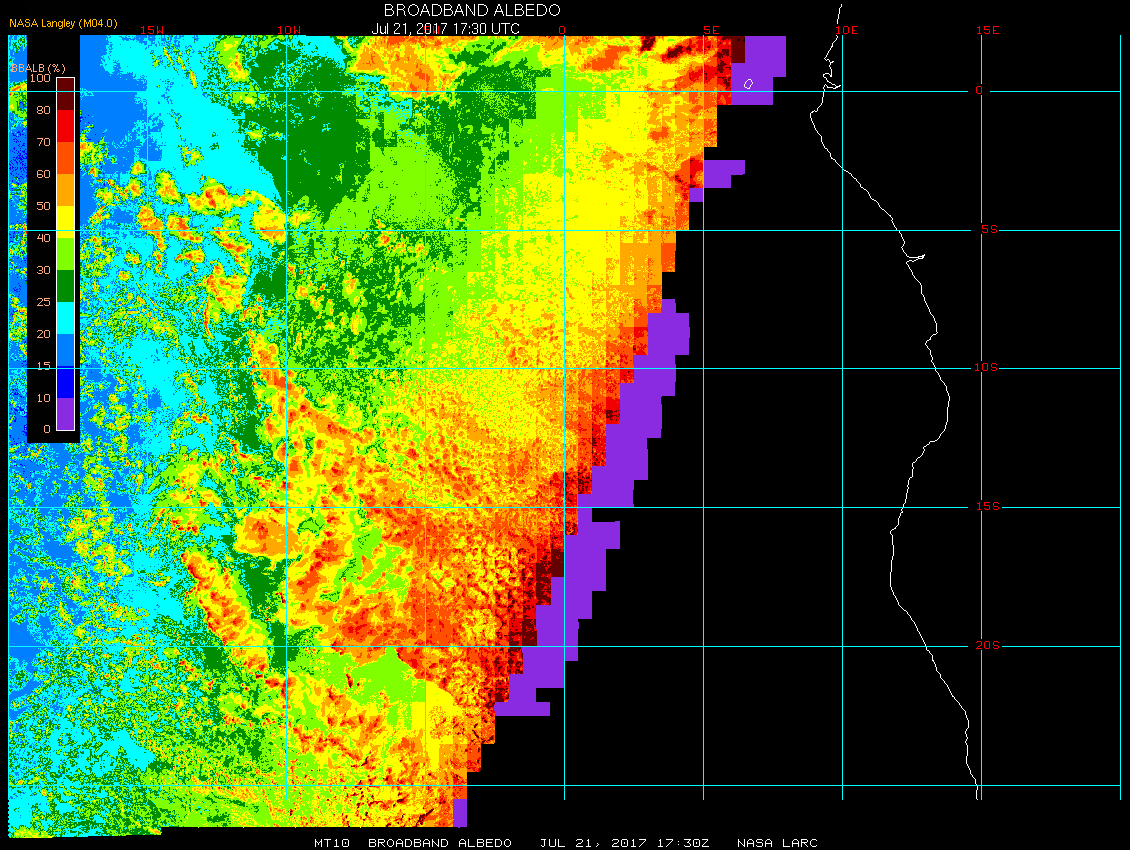The image size is (1130, 850).
Task: Click the MT10 text in the footer
Action: click(332, 843)
